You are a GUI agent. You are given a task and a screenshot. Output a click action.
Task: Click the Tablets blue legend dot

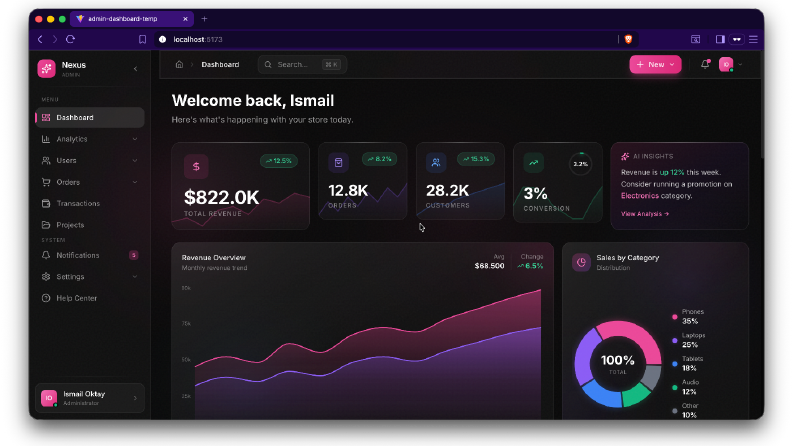pos(674,364)
